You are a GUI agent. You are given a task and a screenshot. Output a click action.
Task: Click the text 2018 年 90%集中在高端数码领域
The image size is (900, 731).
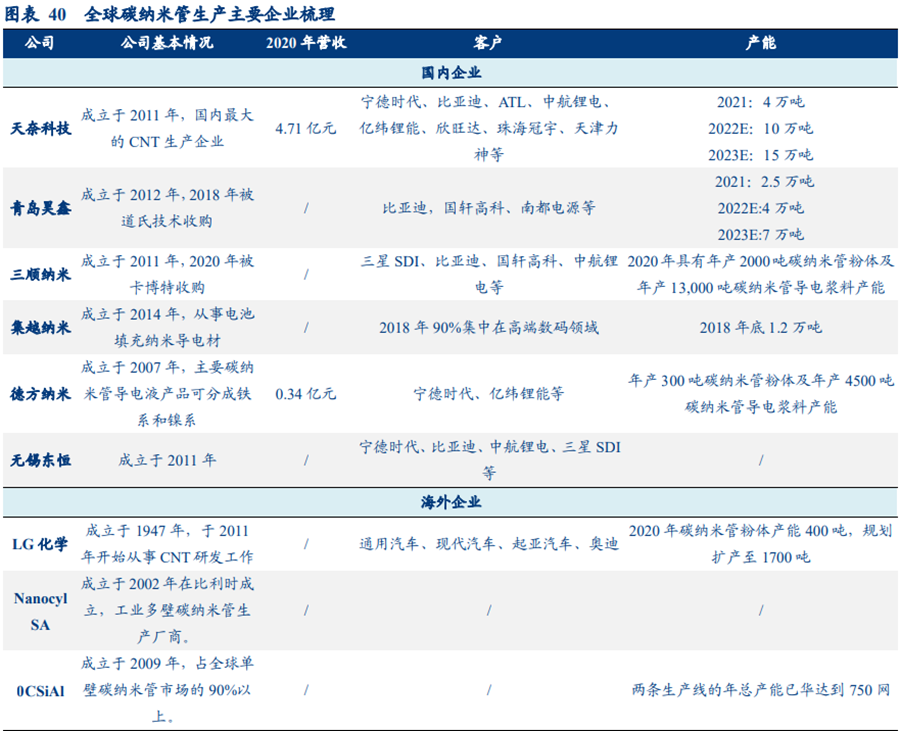coord(489,328)
